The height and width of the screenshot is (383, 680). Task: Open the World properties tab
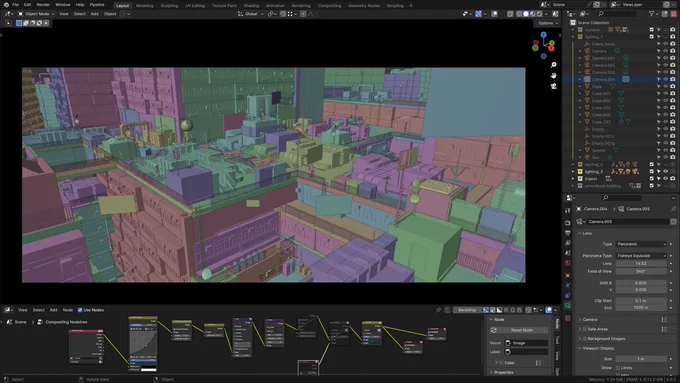click(568, 263)
